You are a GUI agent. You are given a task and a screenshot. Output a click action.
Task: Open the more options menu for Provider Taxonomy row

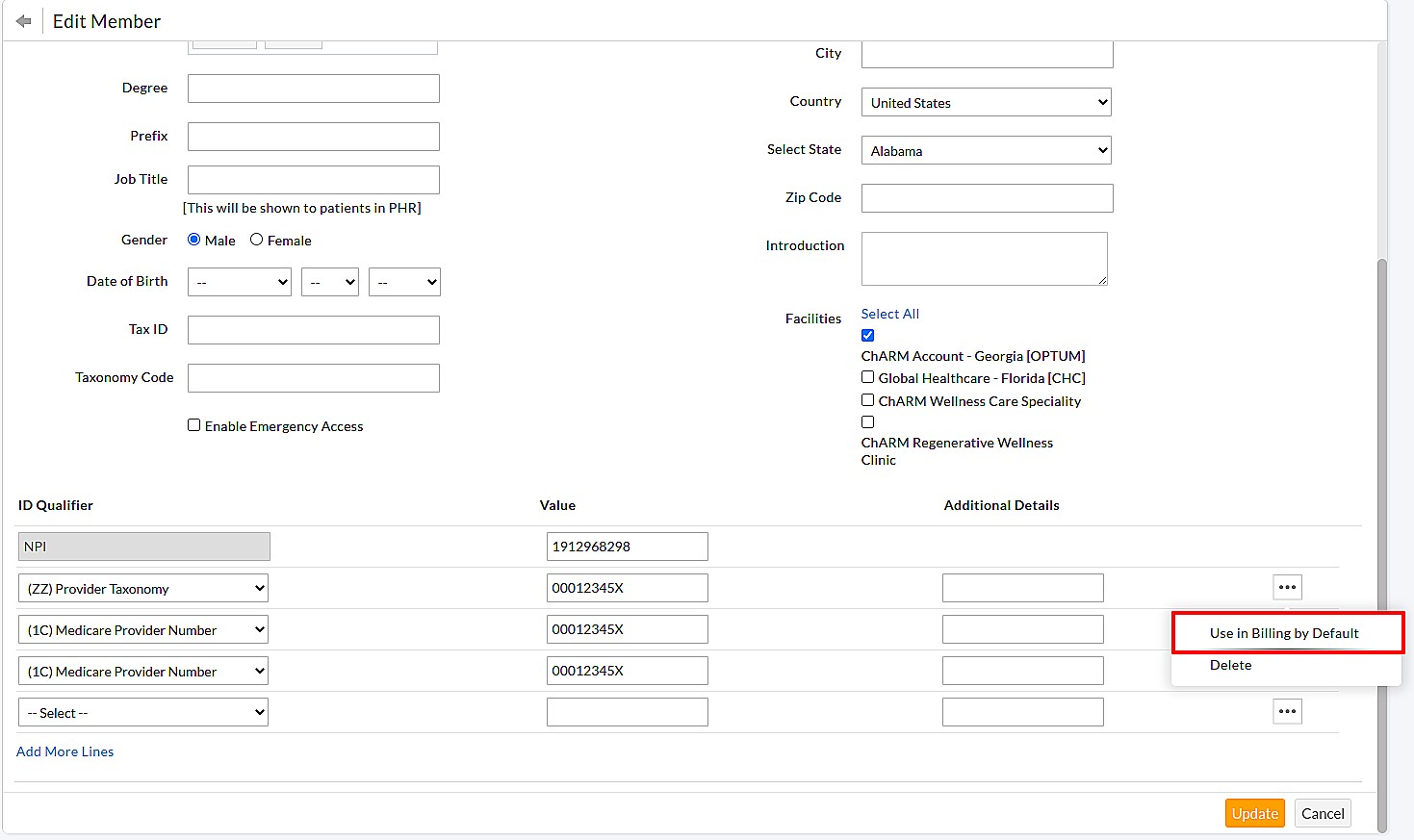coord(1287,587)
